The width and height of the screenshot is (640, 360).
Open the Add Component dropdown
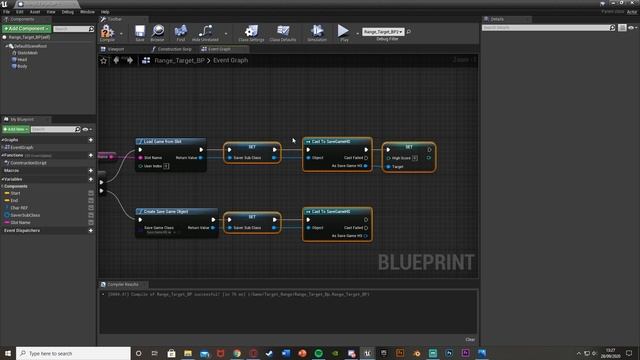point(27,29)
